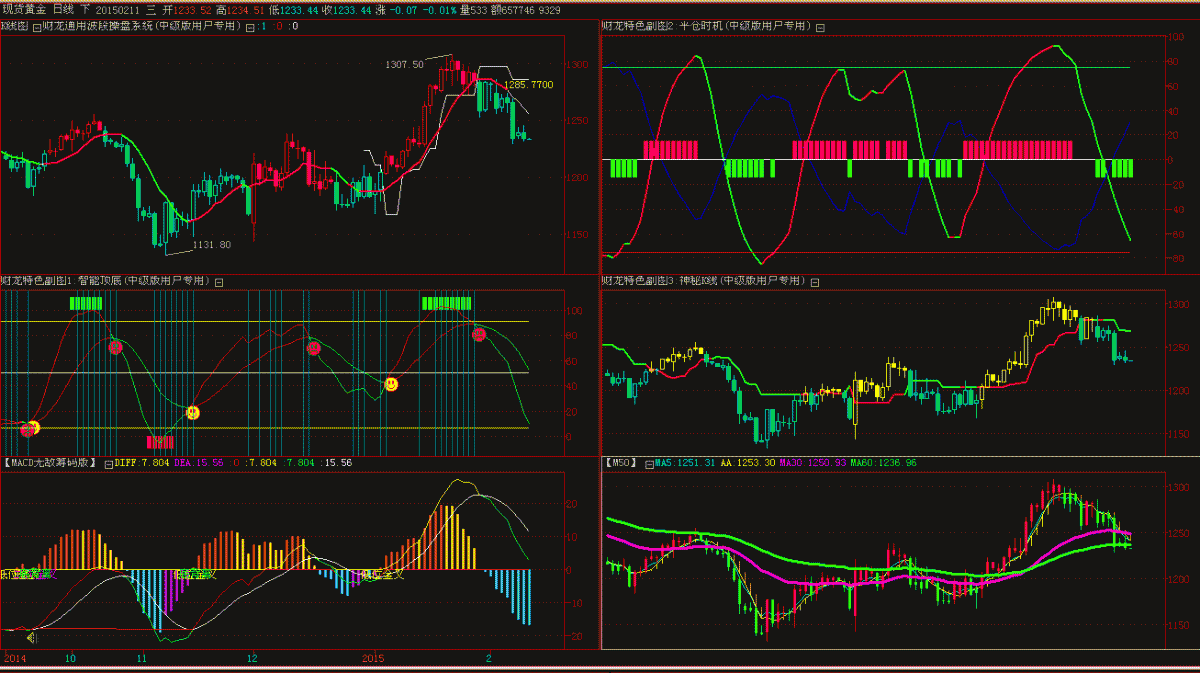This screenshot has height=673, width=1200.
Task: Click the yellow smiley marker near level 20
Action: pyautogui.click(x=193, y=412)
